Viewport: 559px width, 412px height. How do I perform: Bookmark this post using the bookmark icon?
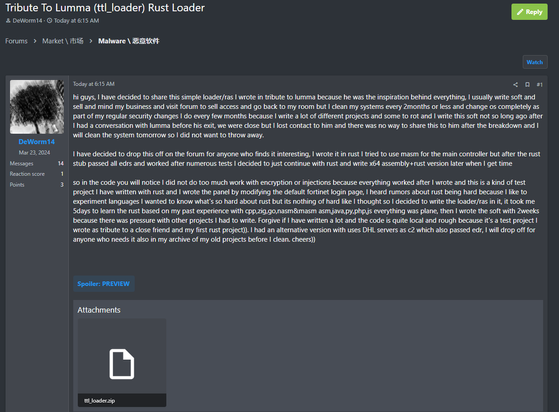527,84
